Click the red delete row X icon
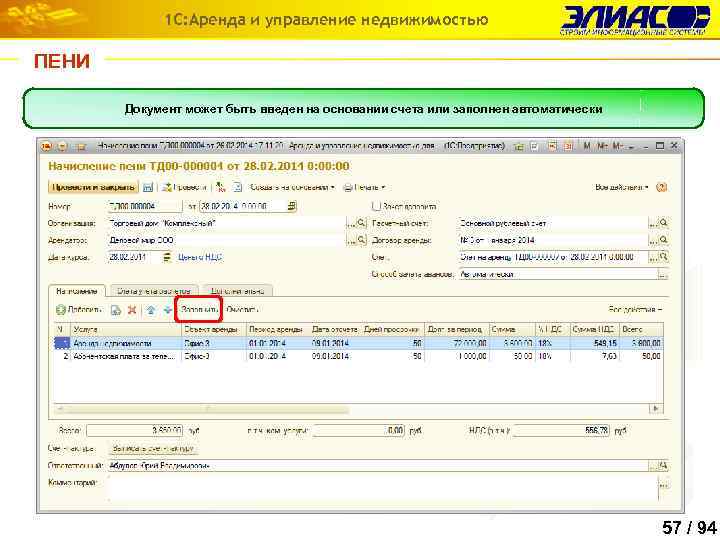 (x=132, y=310)
